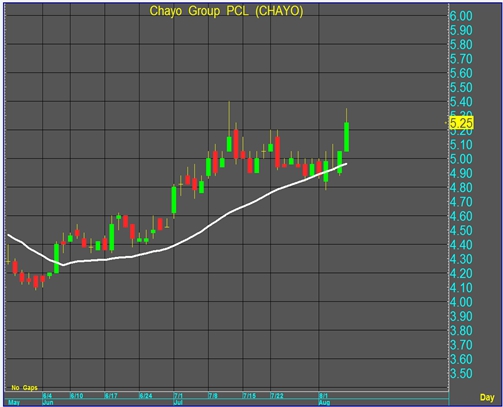Select the highlighted 5.25 last-price marker

(461, 123)
